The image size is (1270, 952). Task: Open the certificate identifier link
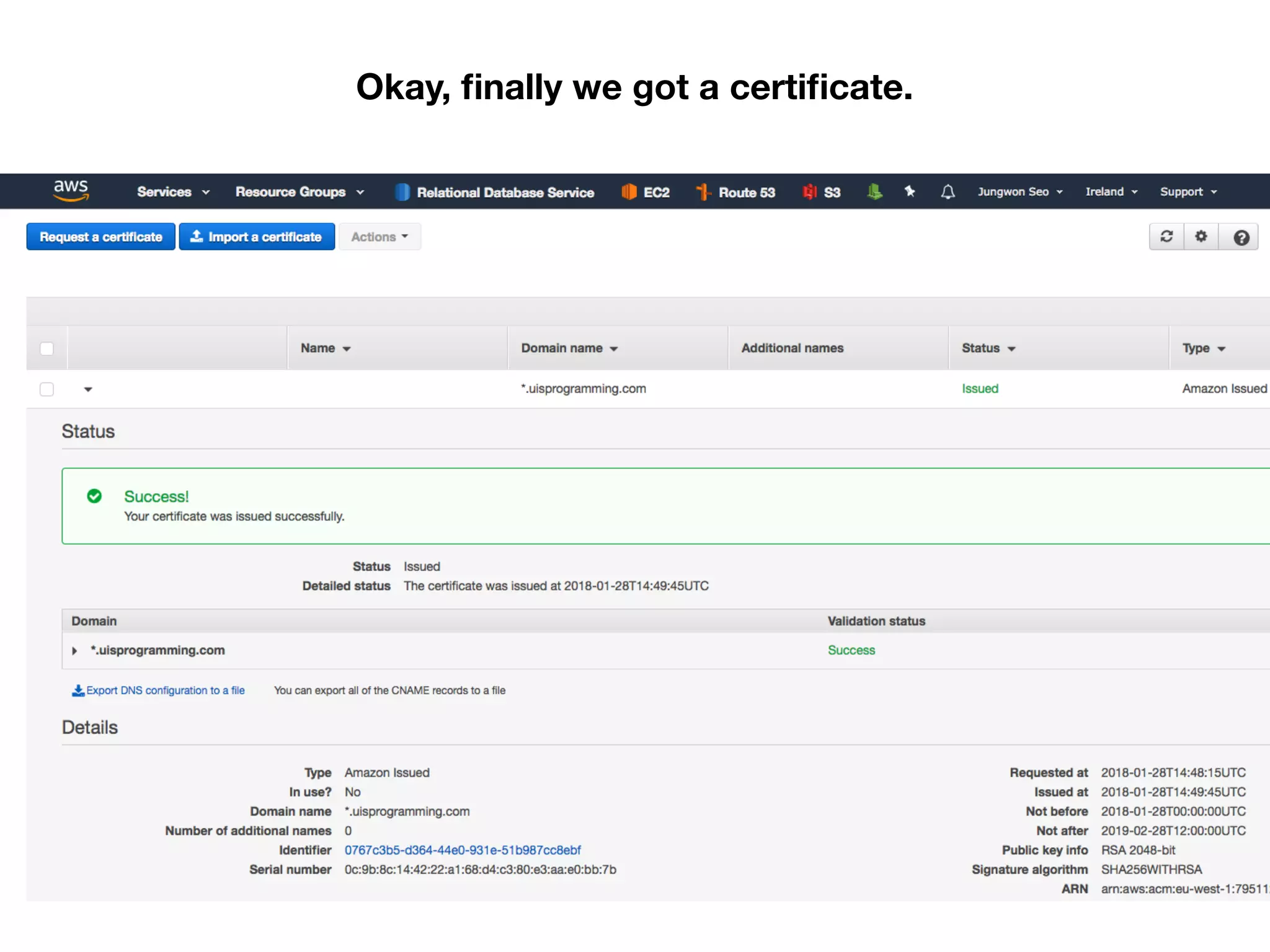pos(463,850)
